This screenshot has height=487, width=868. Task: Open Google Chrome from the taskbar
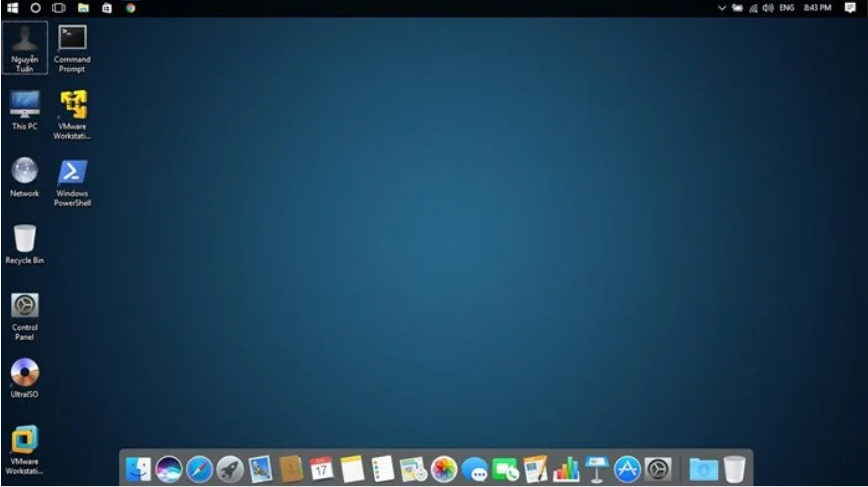131,8
